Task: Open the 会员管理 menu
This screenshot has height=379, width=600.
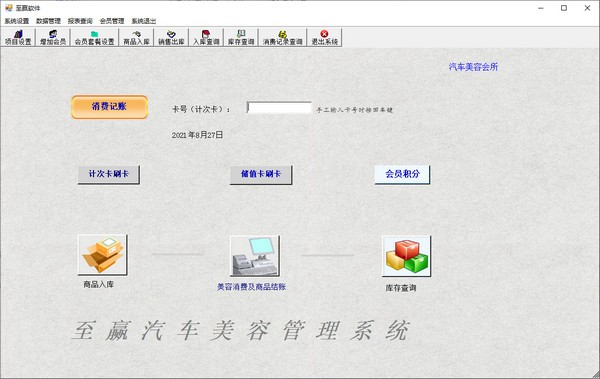Action: click(x=112, y=21)
